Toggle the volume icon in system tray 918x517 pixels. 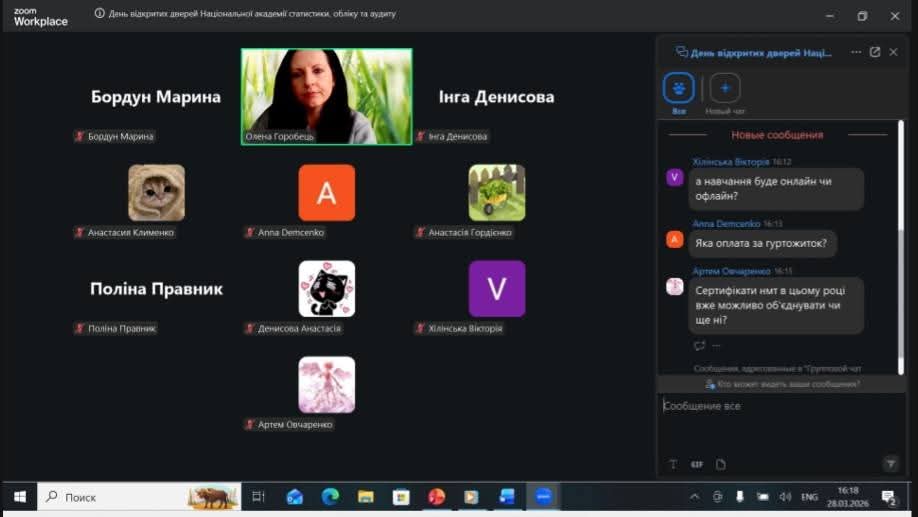[785, 496]
